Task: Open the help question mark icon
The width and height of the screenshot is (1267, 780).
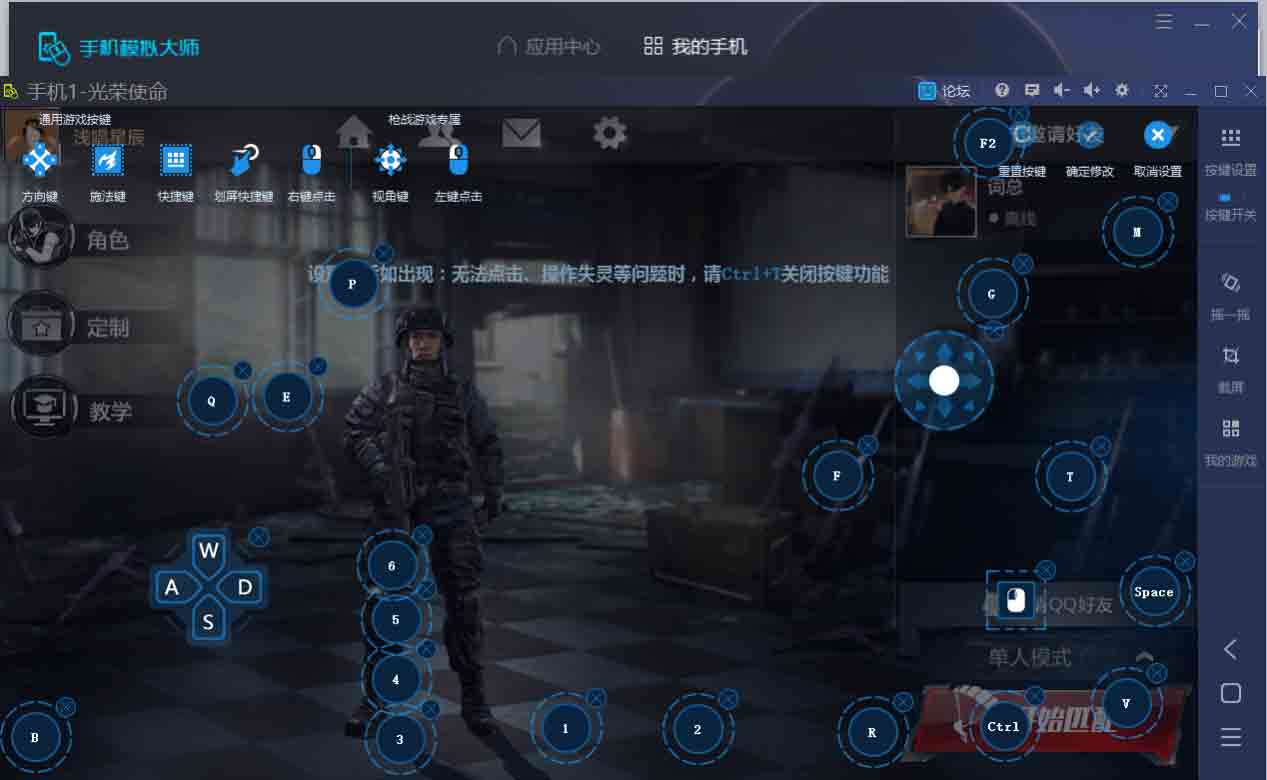Action: coord(1002,90)
